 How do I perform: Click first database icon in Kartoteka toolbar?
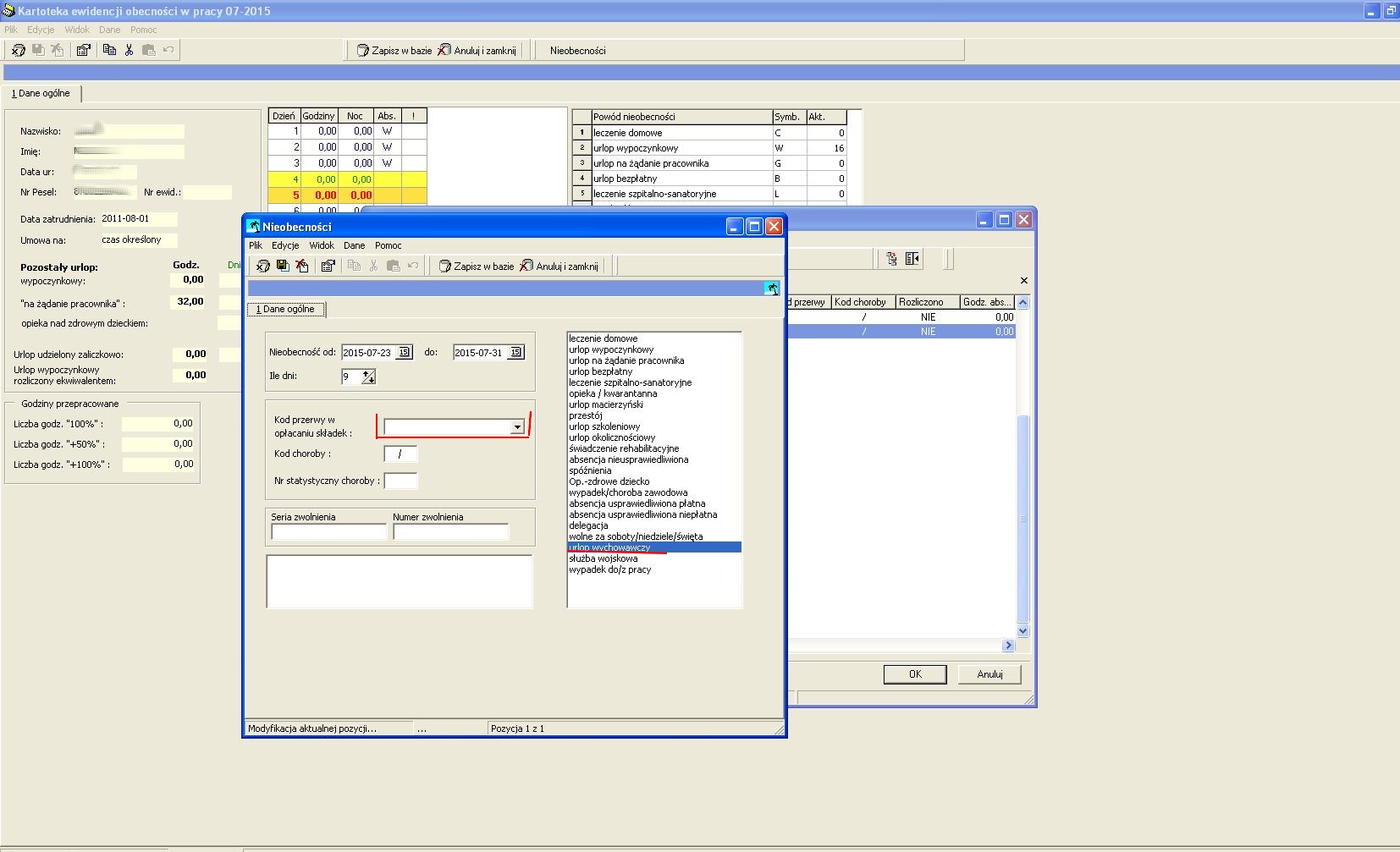point(18,50)
